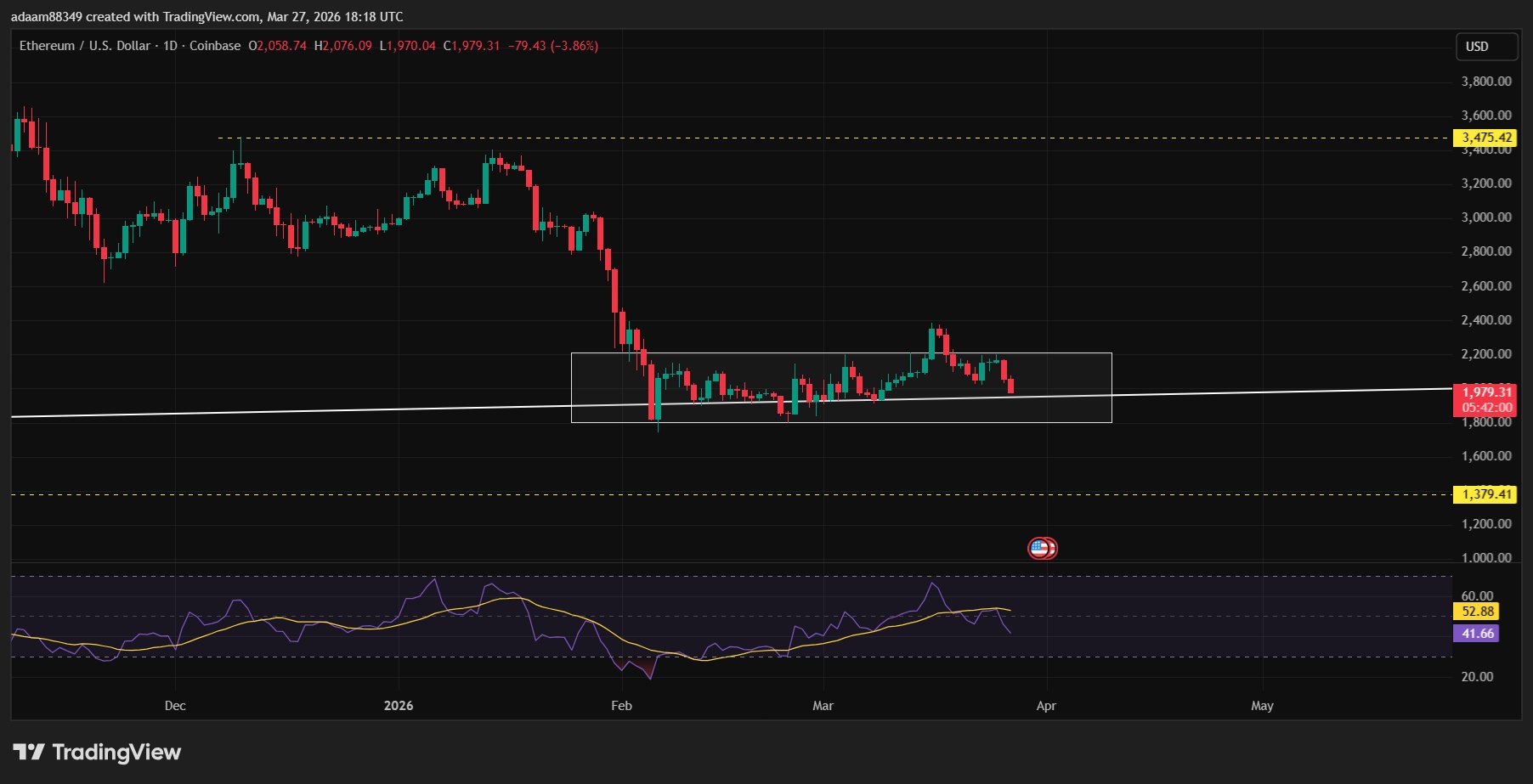1533x784 pixels.
Task: Click the 3,600.00 price axis label
Action: (1486, 116)
